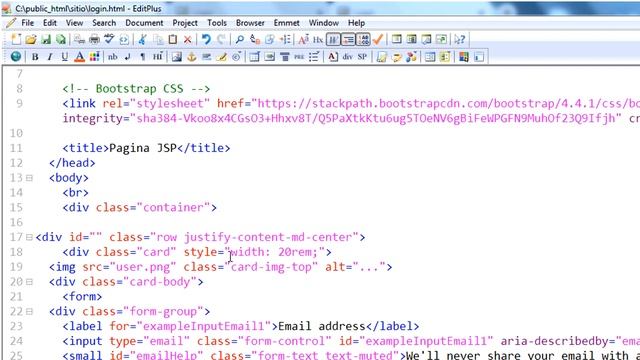Open the Project menu
This screenshot has height=360, width=640.
point(185,23)
